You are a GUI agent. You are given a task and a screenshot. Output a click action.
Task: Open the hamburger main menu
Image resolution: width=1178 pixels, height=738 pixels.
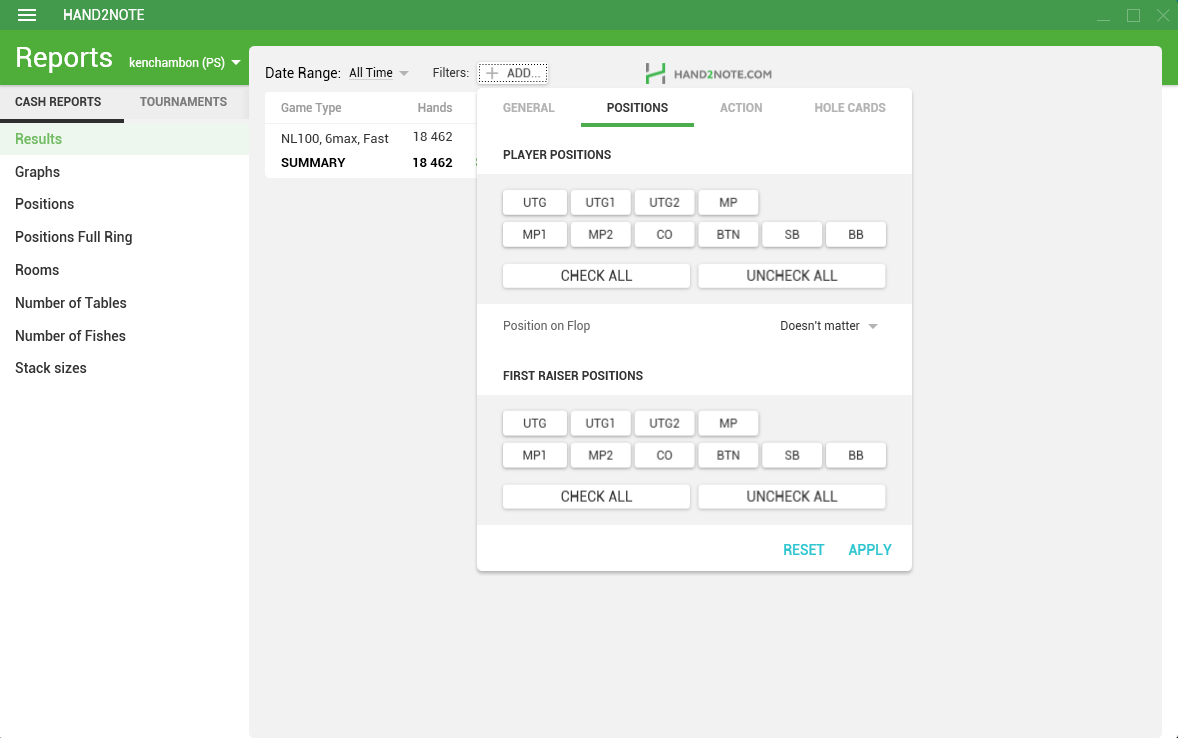[27, 15]
